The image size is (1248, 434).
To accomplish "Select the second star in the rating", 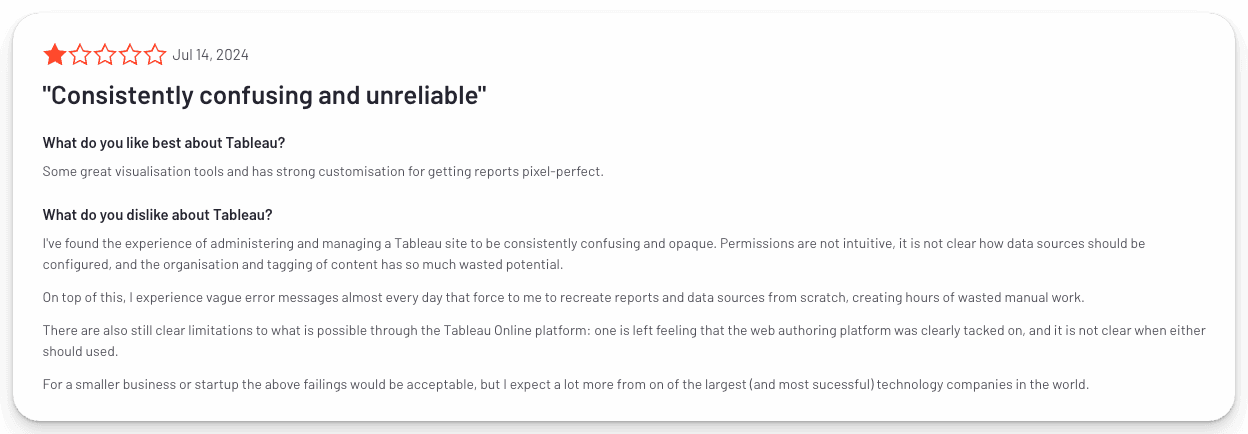I will pyautogui.click(x=79, y=55).
